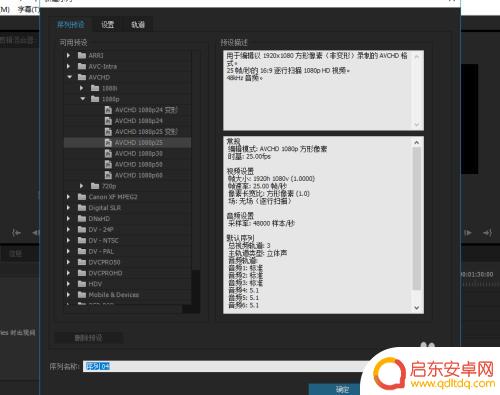Viewport: 500px width, 395px height.
Task: Click the AVCHD folder icon
Action: point(82,77)
